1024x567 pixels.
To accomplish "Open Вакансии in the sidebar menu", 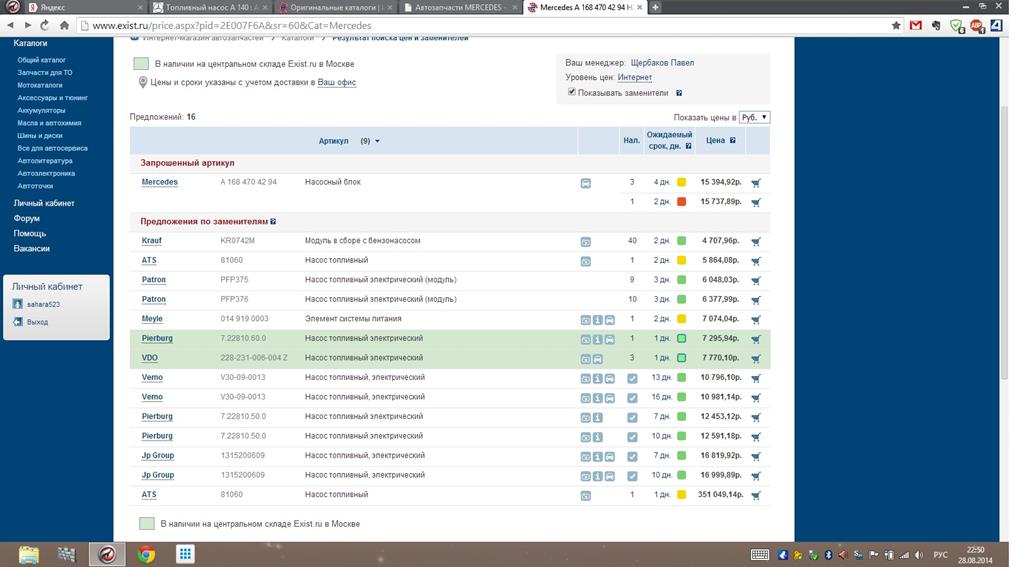I will 31,248.
